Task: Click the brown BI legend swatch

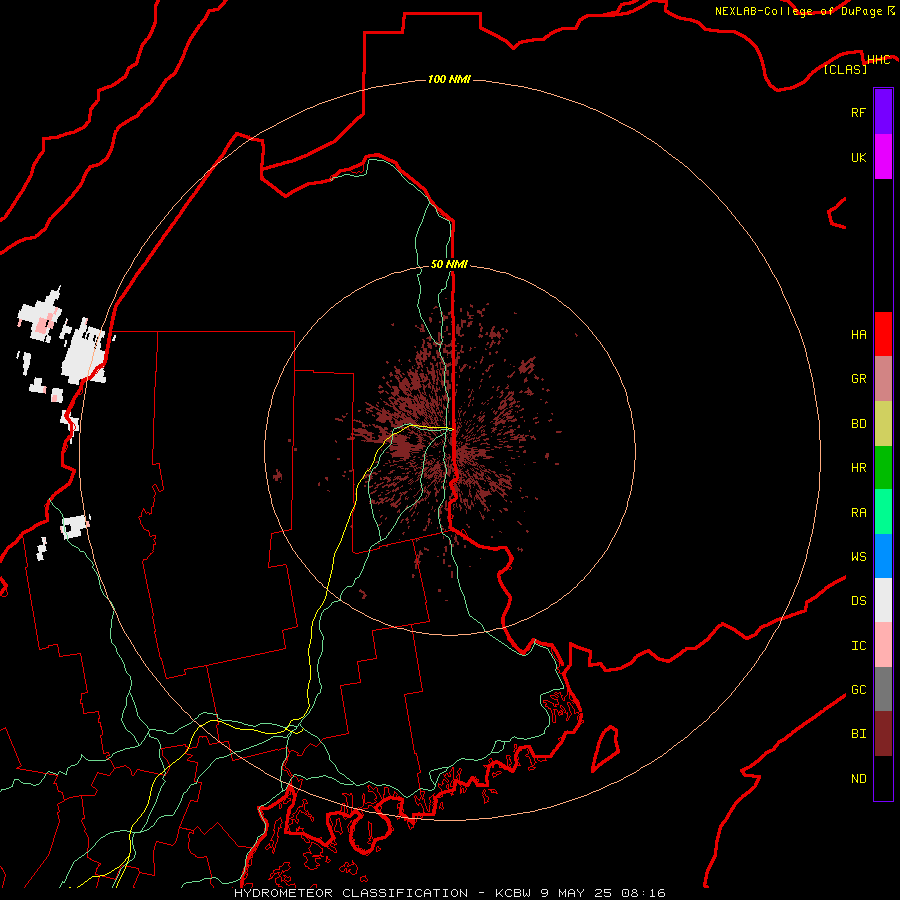Action: click(883, 734)
